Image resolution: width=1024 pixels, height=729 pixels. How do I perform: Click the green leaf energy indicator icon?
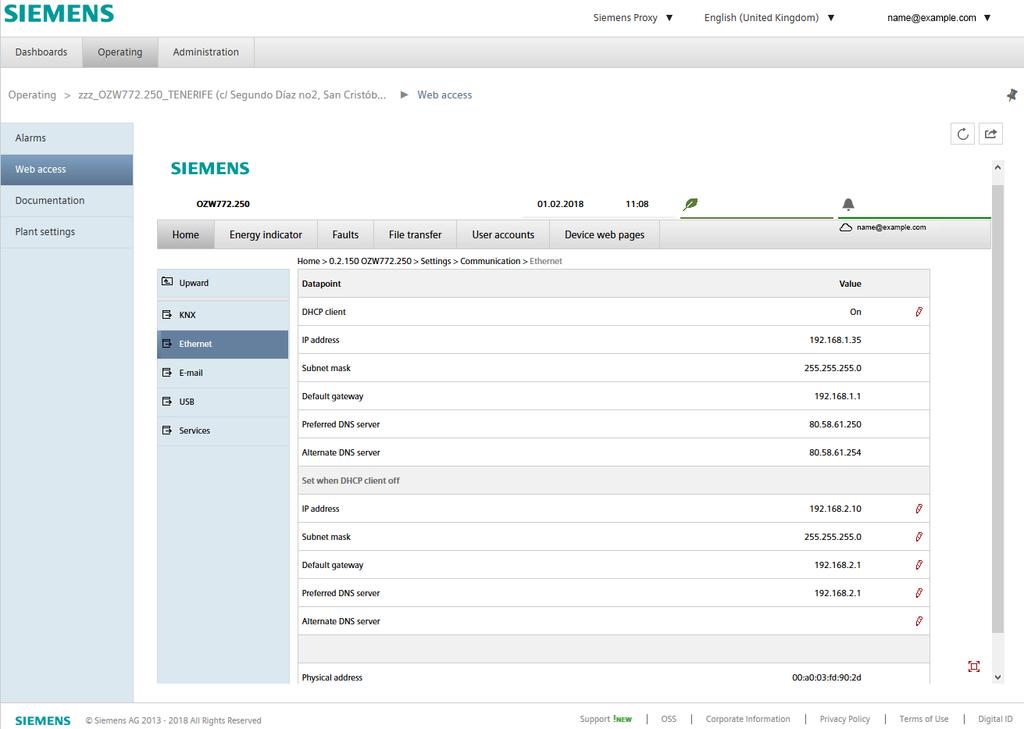[690, 204]
